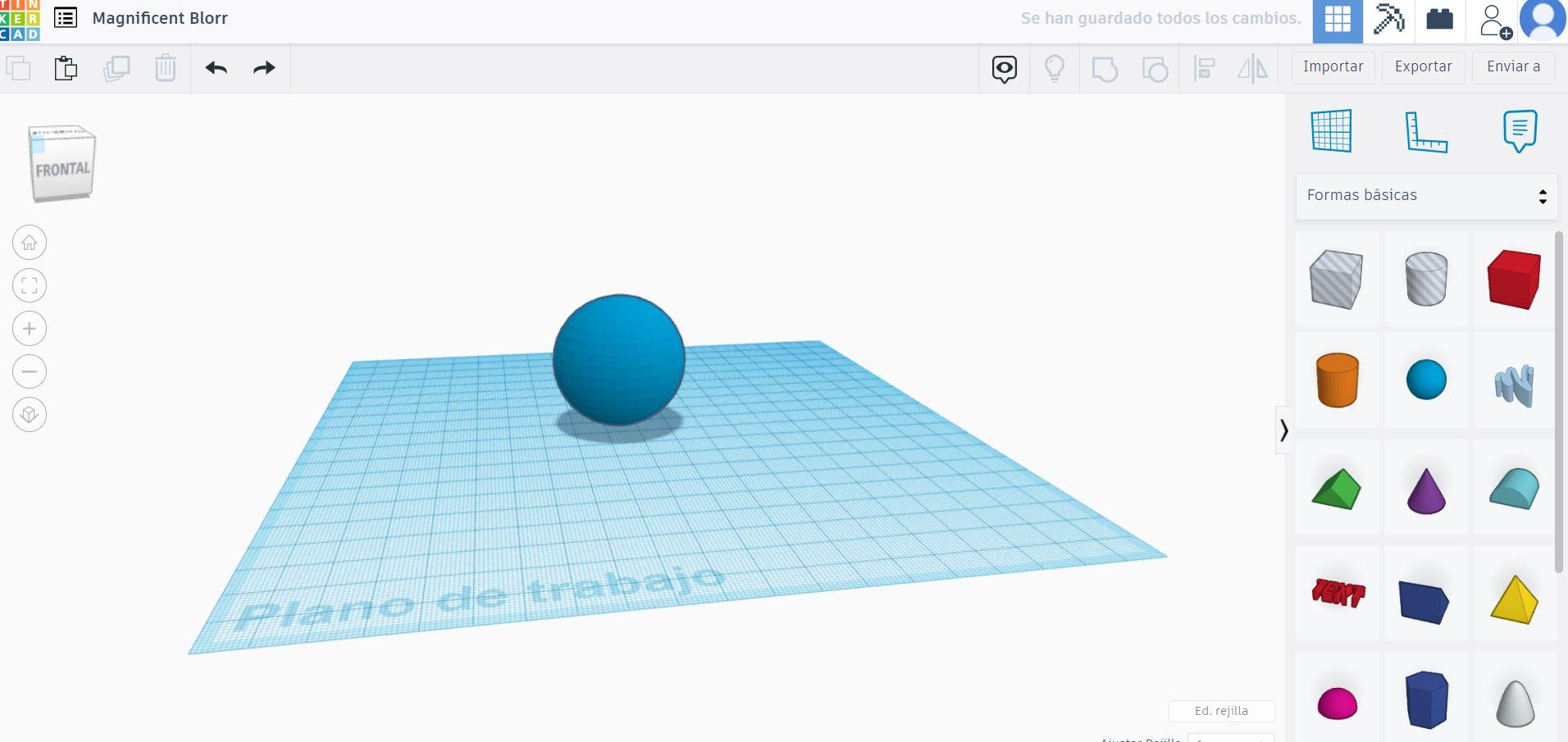Select the striped cylinder hole shape
Screen dimensions: 1568x742
pyautogui.click(x=1426, y=279)
